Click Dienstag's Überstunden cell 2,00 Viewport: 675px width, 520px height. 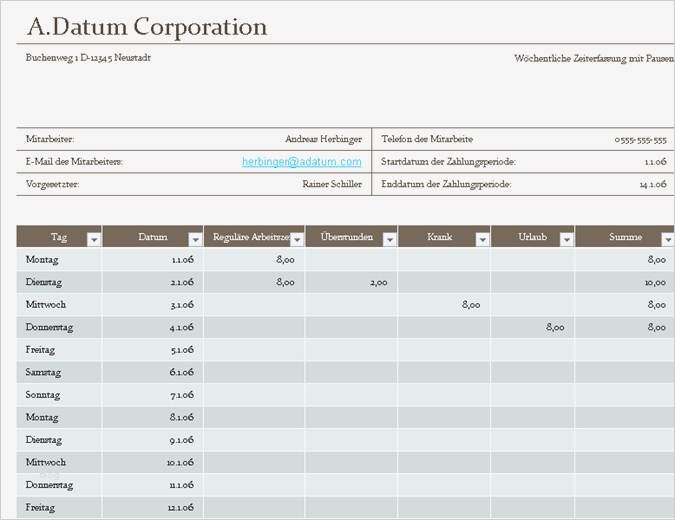pos(378,283)
